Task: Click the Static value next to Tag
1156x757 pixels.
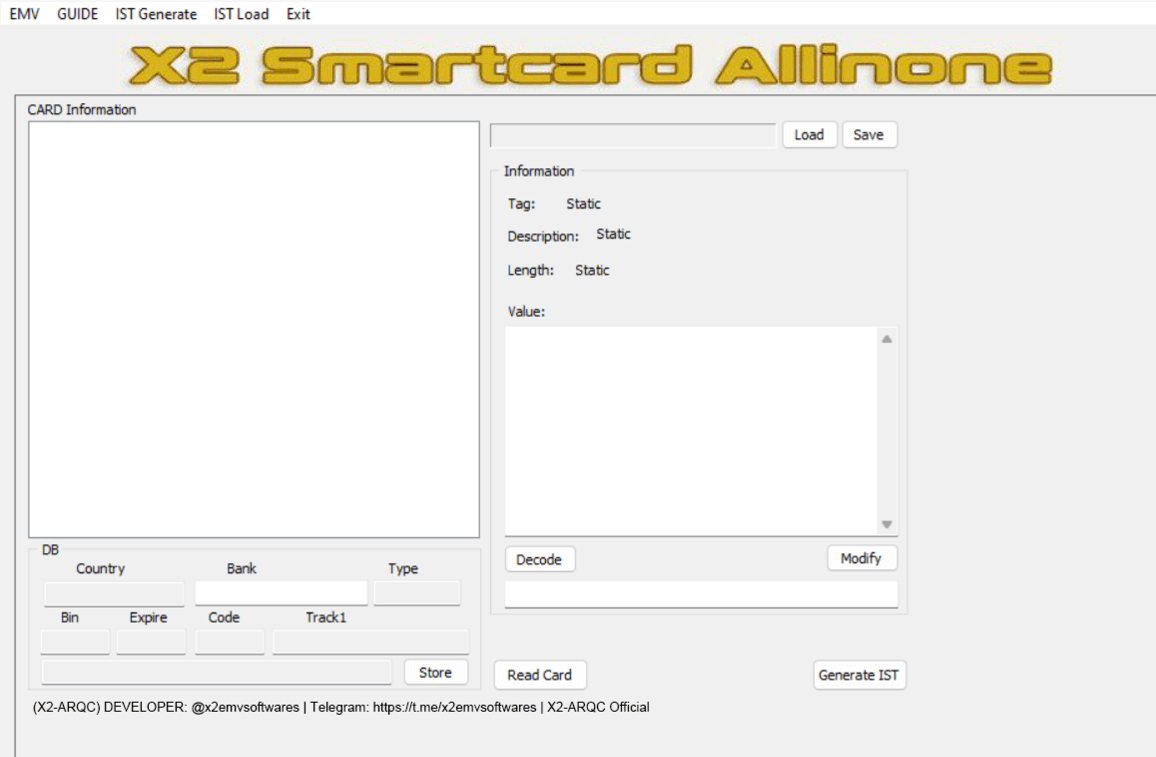Action: [x=583, y=204]
